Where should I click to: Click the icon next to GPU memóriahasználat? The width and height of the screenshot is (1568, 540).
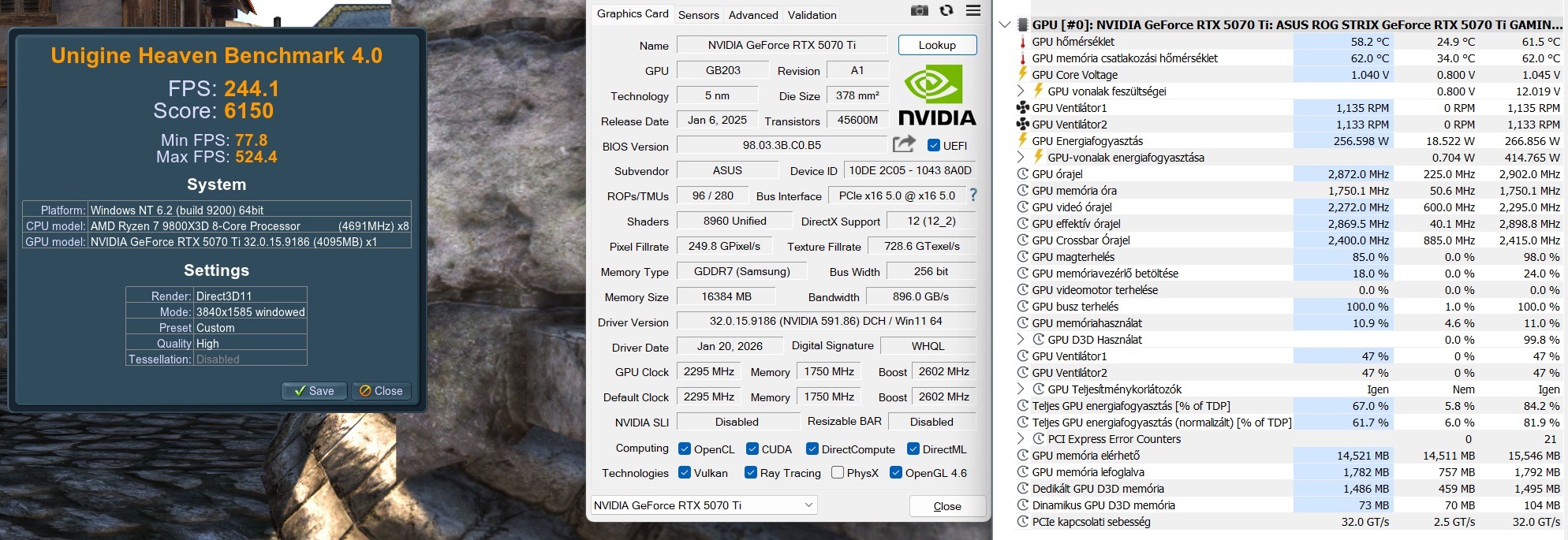1023,323
